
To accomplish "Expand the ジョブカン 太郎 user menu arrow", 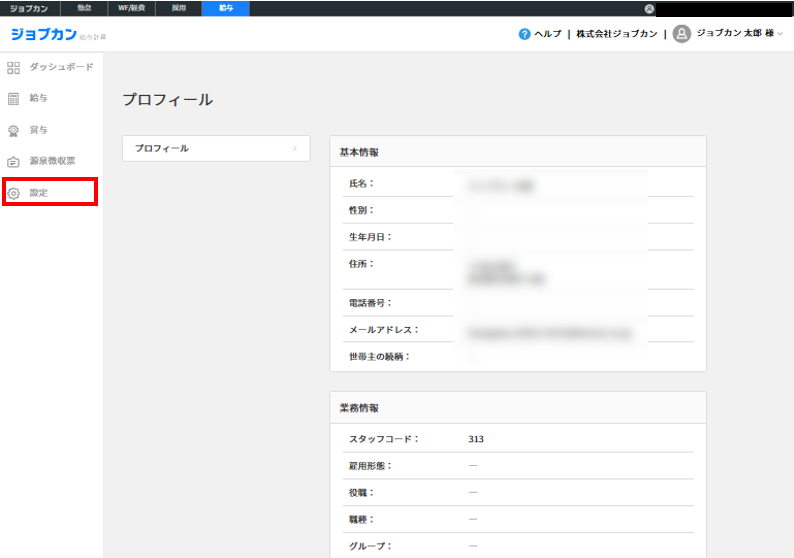I will [780, 34].
